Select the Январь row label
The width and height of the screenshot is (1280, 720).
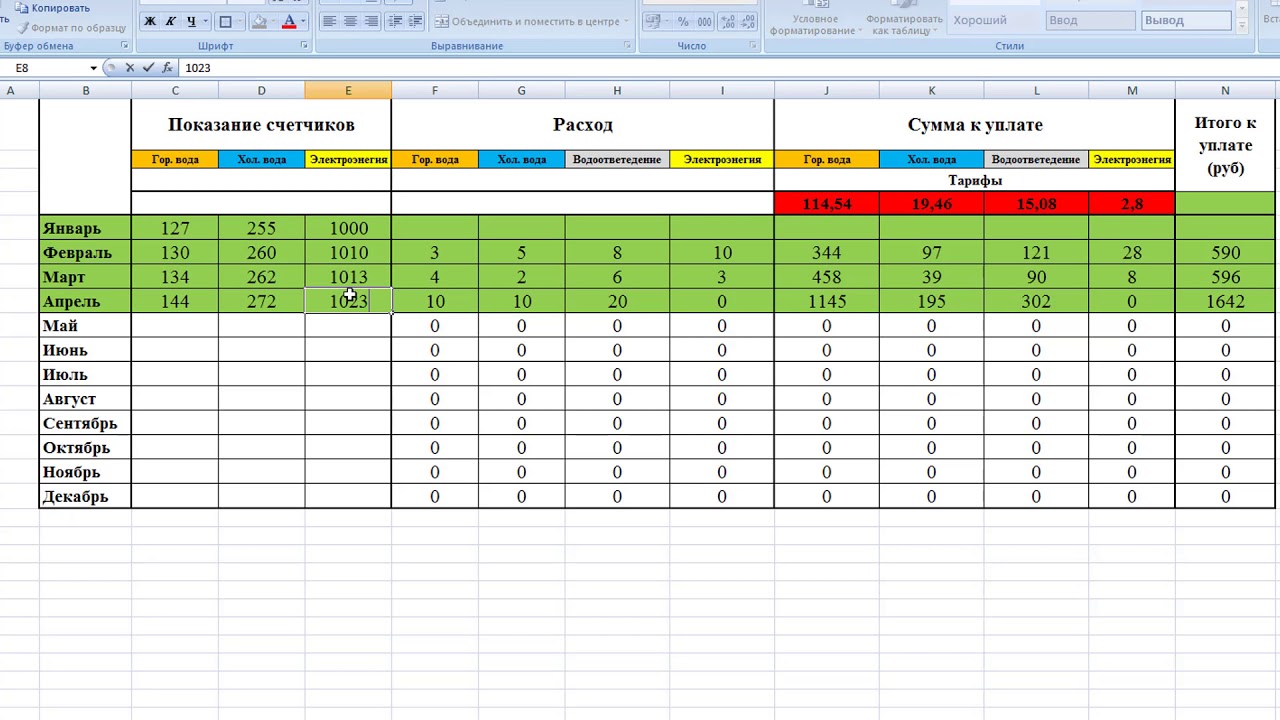85,228
